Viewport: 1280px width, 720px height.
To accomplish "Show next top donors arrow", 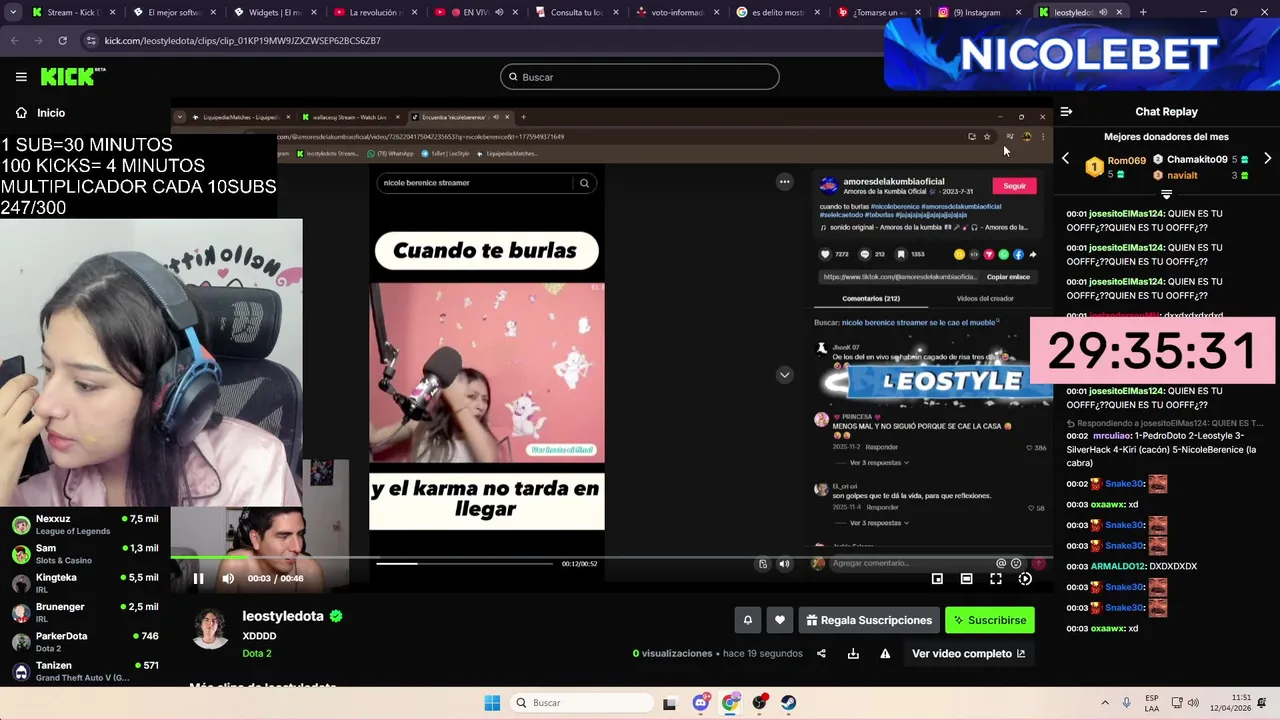I will [1268, 159].
